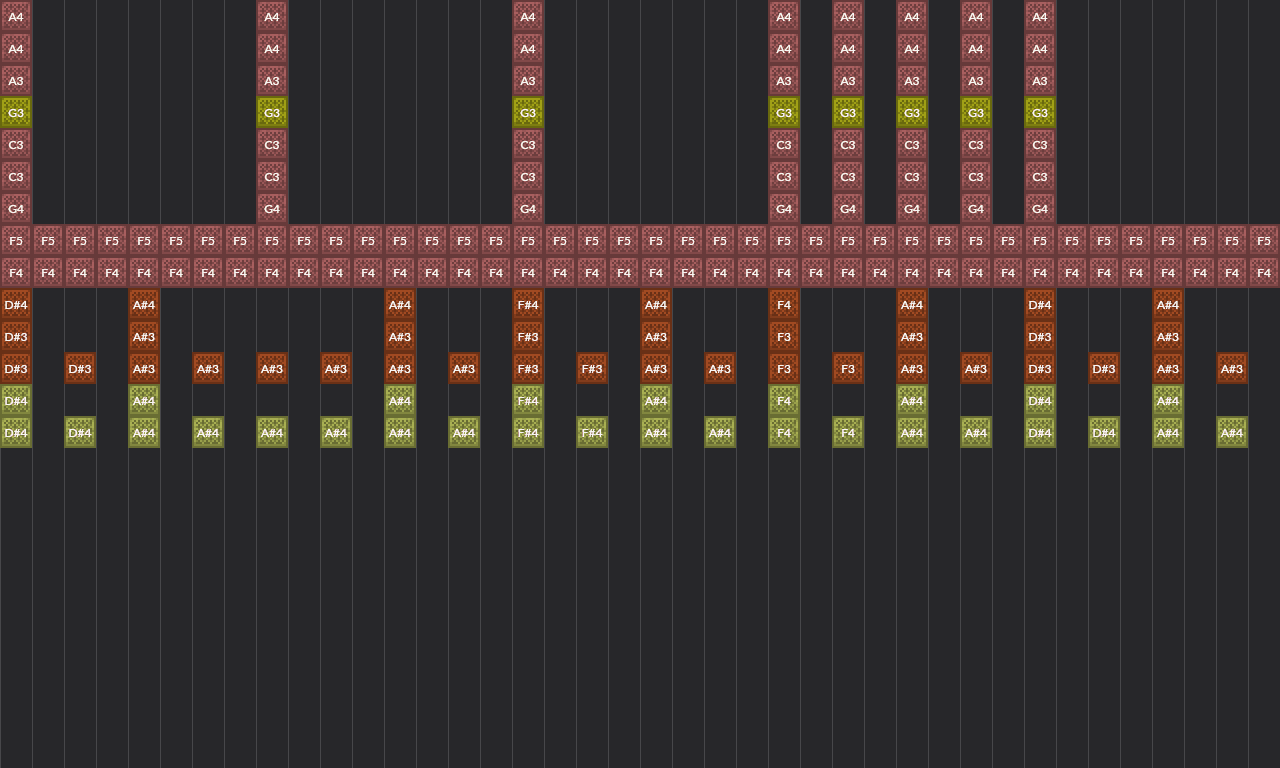
Task: Click the top-left corner A4 note block
Action: pos(16,16)
